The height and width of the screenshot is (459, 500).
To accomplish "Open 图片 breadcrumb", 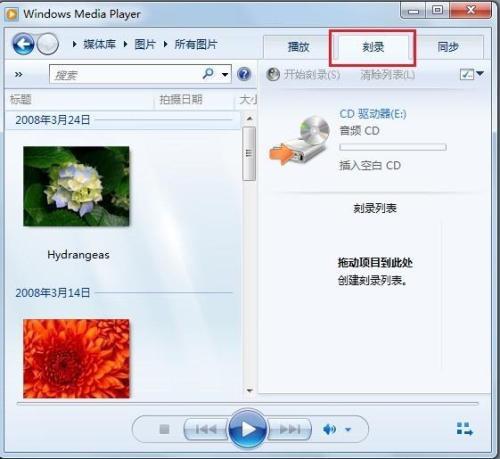I will point(145,44).
